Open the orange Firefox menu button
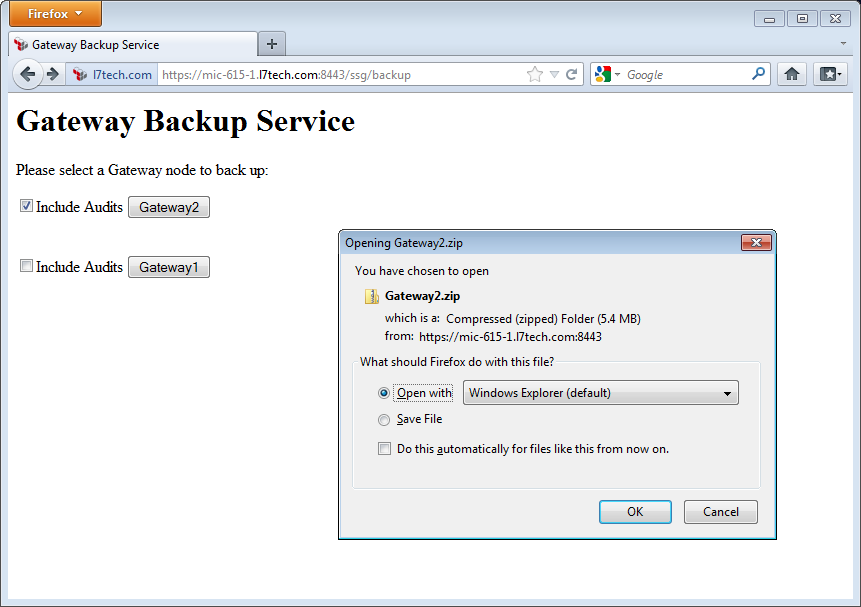This screenshot has height=607, width=861. 55,14
